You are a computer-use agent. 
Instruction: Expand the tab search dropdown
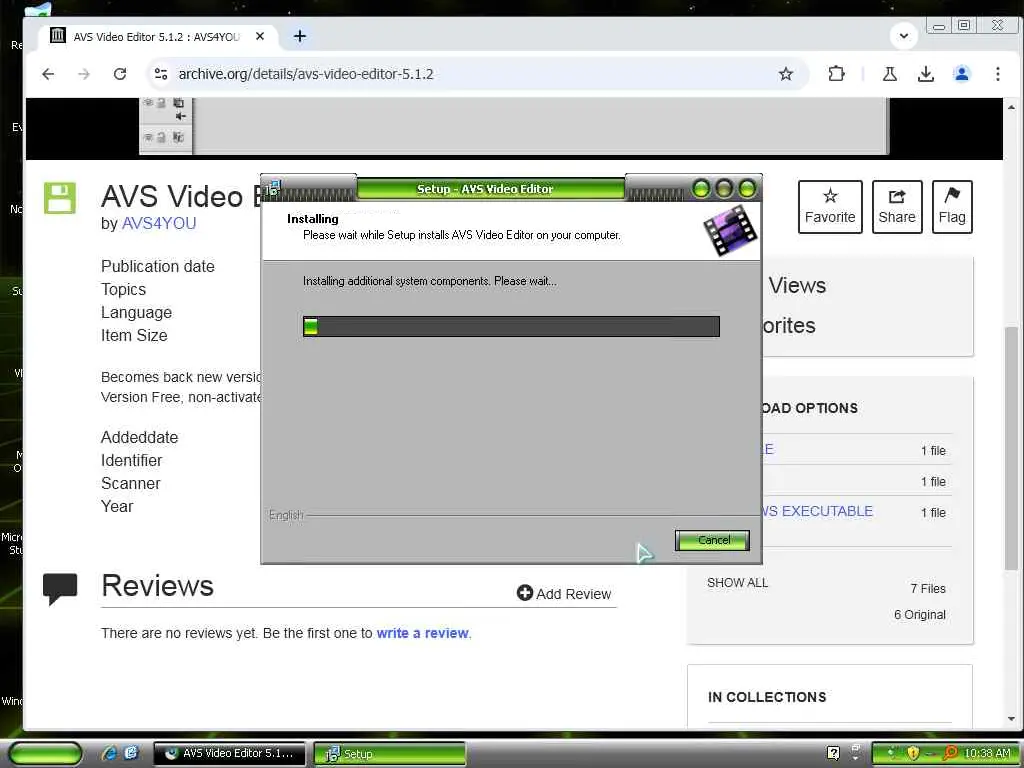904,36
